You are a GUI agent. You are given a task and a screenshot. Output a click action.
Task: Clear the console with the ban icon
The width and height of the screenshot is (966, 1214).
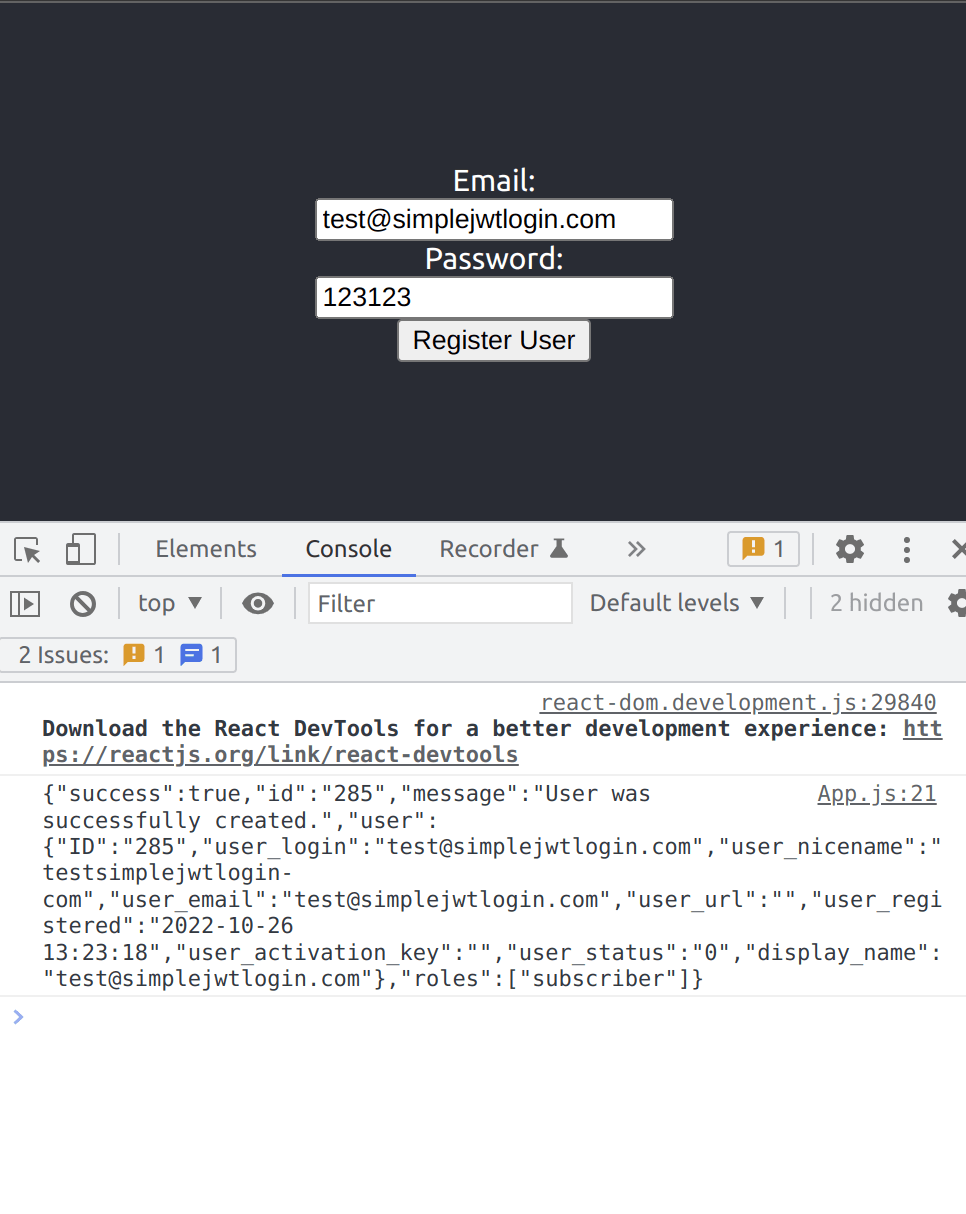tap(83, 603)
